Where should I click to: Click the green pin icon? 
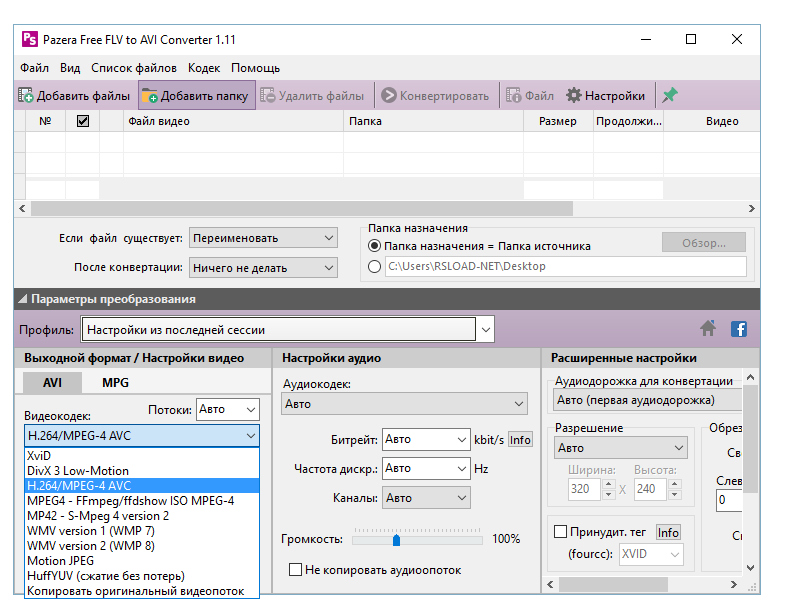pyautogui.click(x=669, y=95)
